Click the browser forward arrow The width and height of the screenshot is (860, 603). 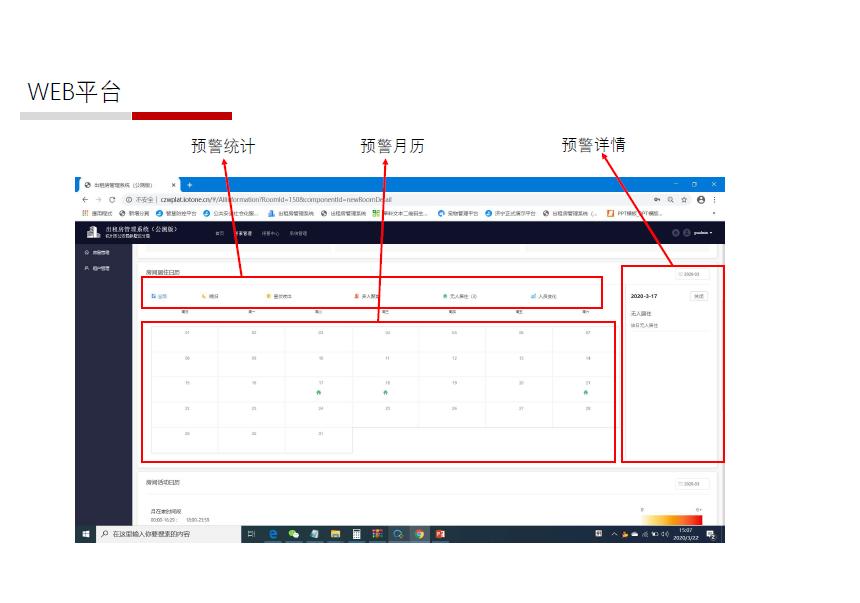[x=99, y=200]
